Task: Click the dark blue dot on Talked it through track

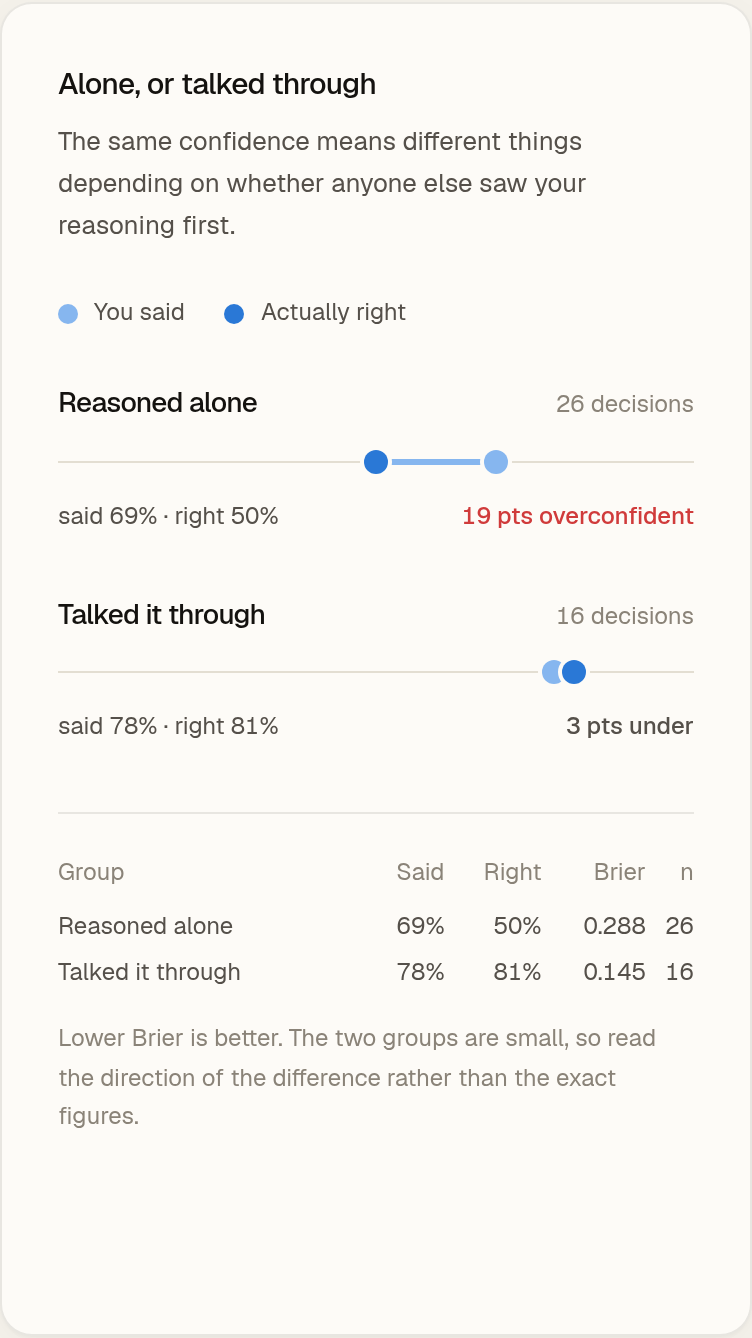Action: pos(574,672)
